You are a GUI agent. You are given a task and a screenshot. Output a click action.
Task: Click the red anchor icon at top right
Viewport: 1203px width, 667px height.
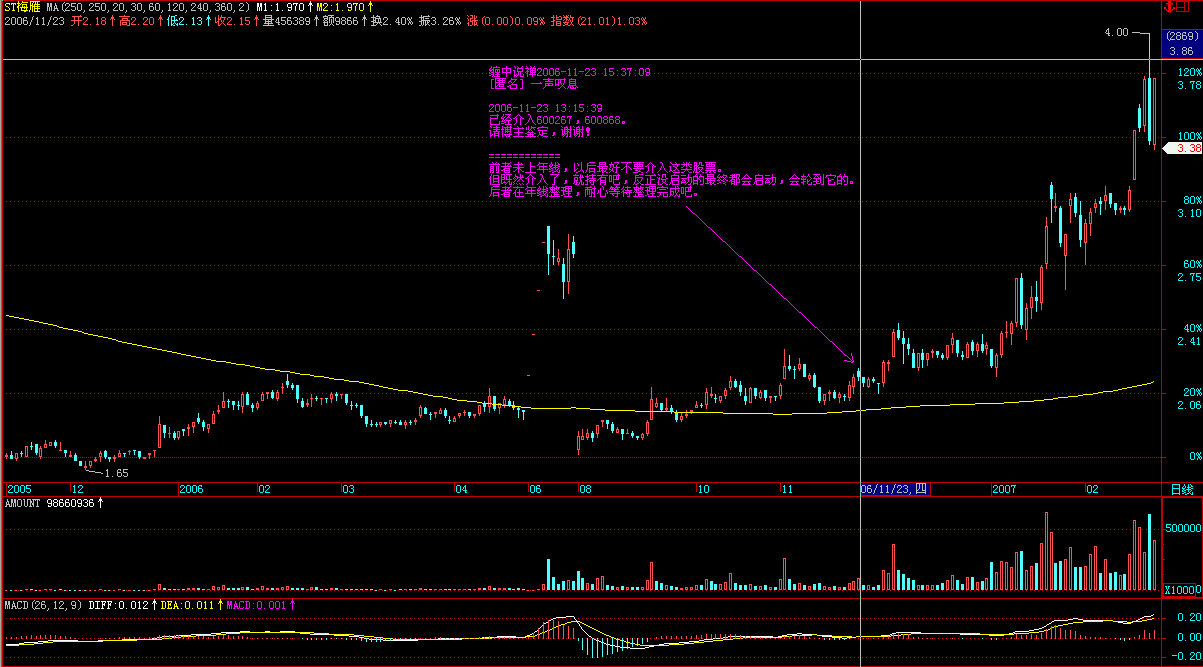click(1168, 7)
